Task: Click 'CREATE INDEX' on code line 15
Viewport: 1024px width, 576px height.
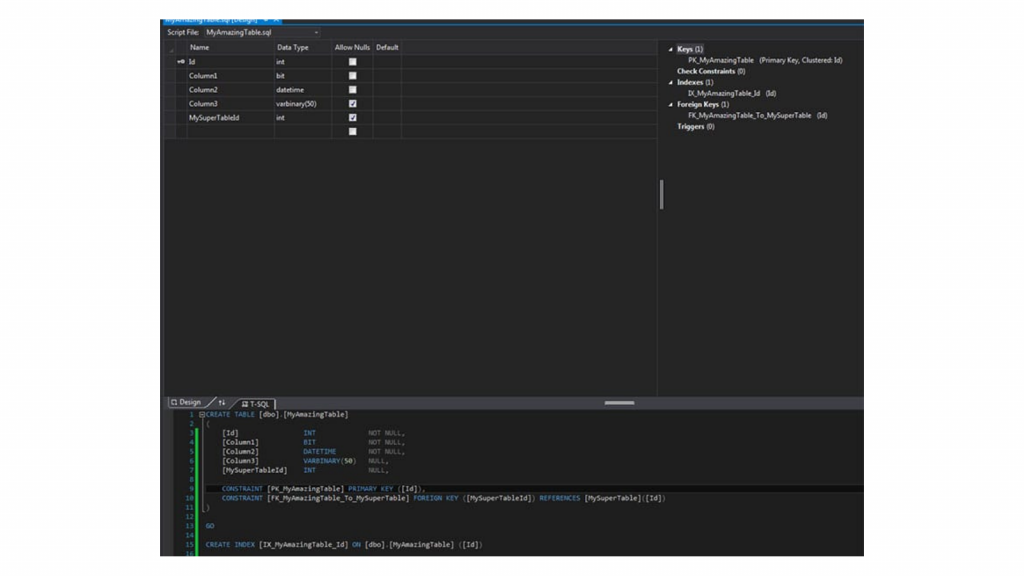Action: coord(230,545)
